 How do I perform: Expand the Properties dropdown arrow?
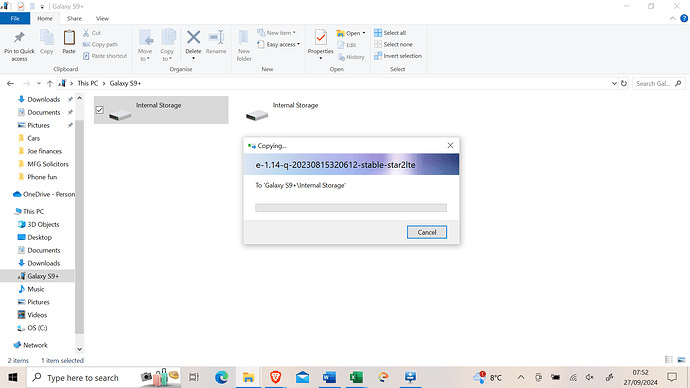[321, 58]
